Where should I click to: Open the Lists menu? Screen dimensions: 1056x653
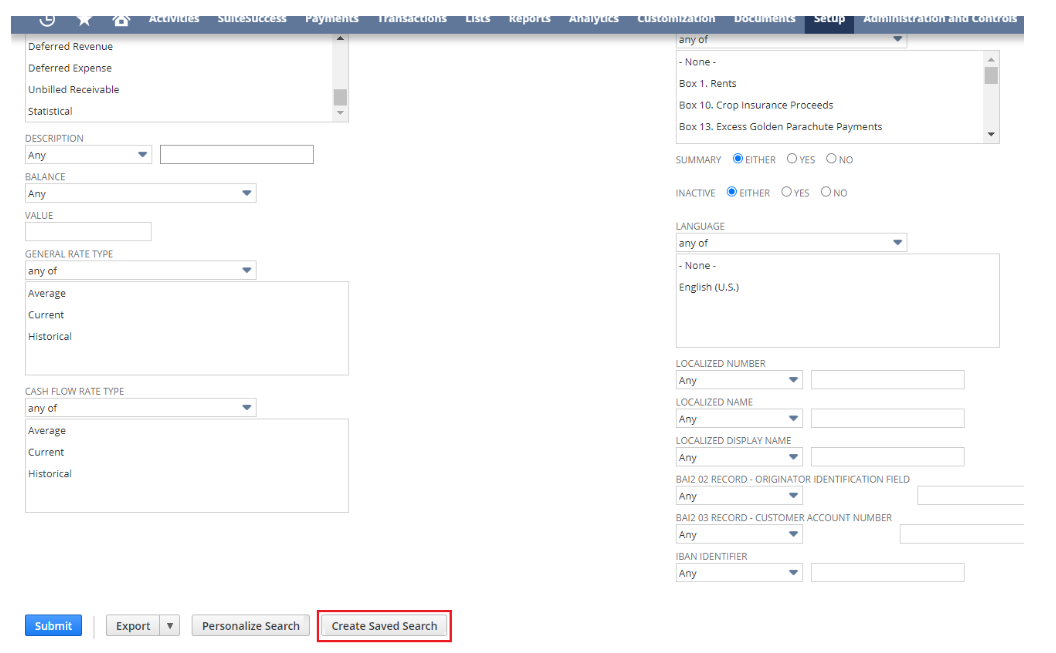(x=477, y=20)
